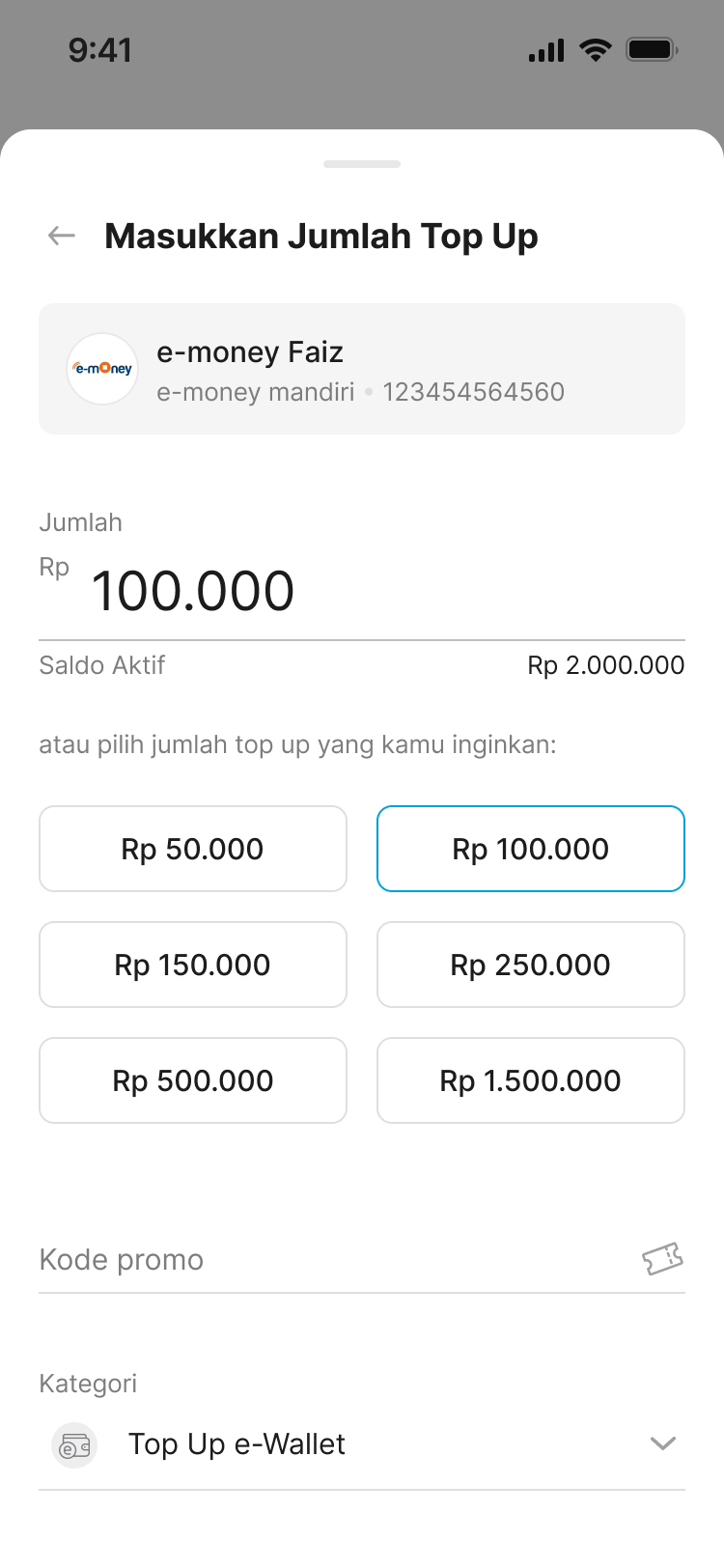Tap the Wi-Fi status icon
Viewport: 724px width, 1568px height.
[596, 50]
